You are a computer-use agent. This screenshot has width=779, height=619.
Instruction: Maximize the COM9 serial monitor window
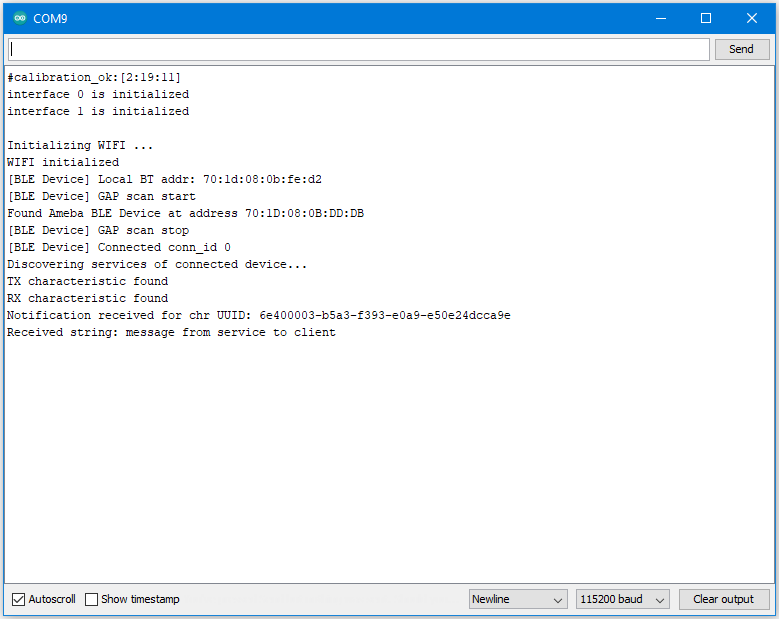(x=706, y=18)
